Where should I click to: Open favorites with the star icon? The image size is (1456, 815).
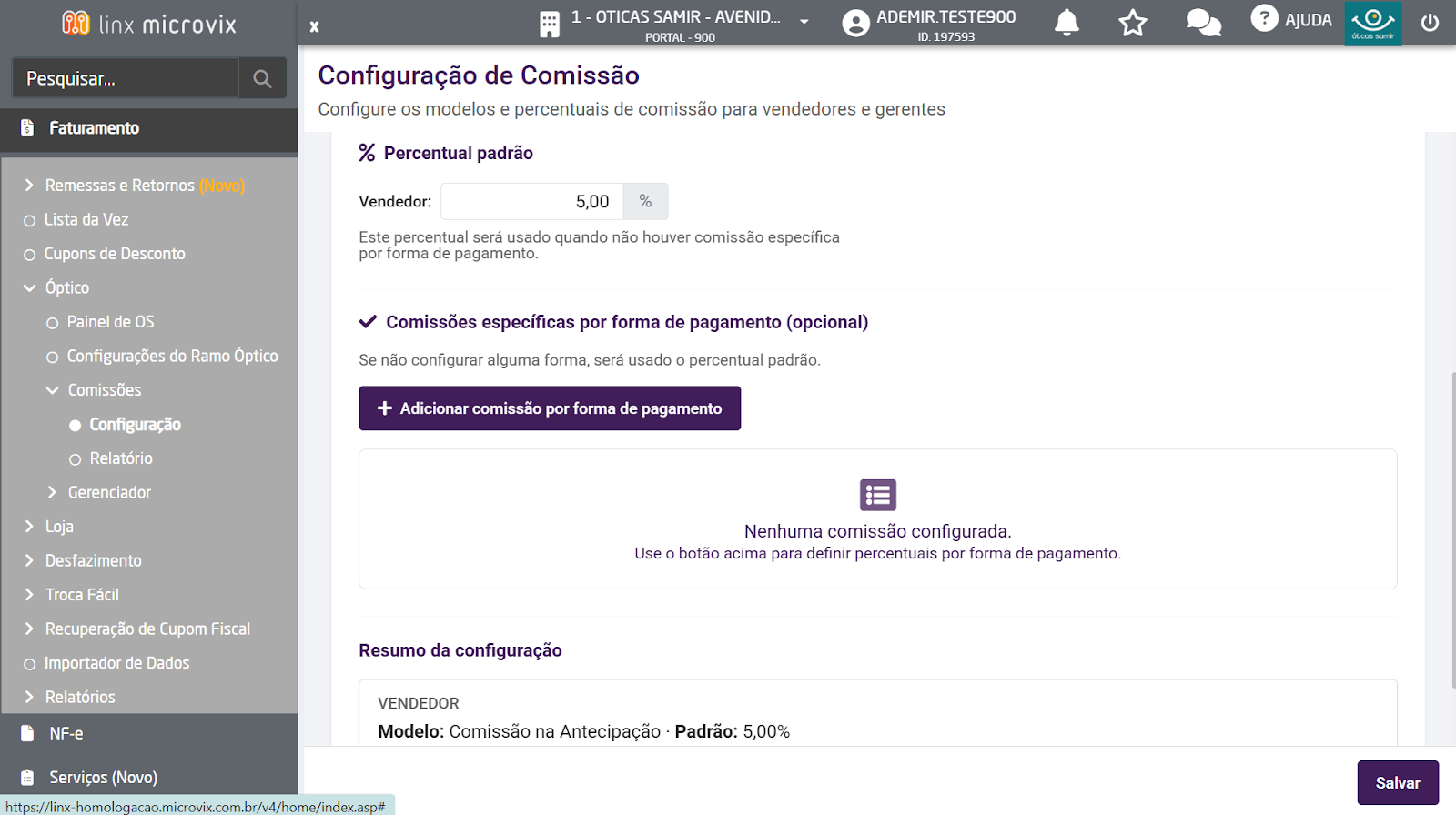coord(1133,23)
